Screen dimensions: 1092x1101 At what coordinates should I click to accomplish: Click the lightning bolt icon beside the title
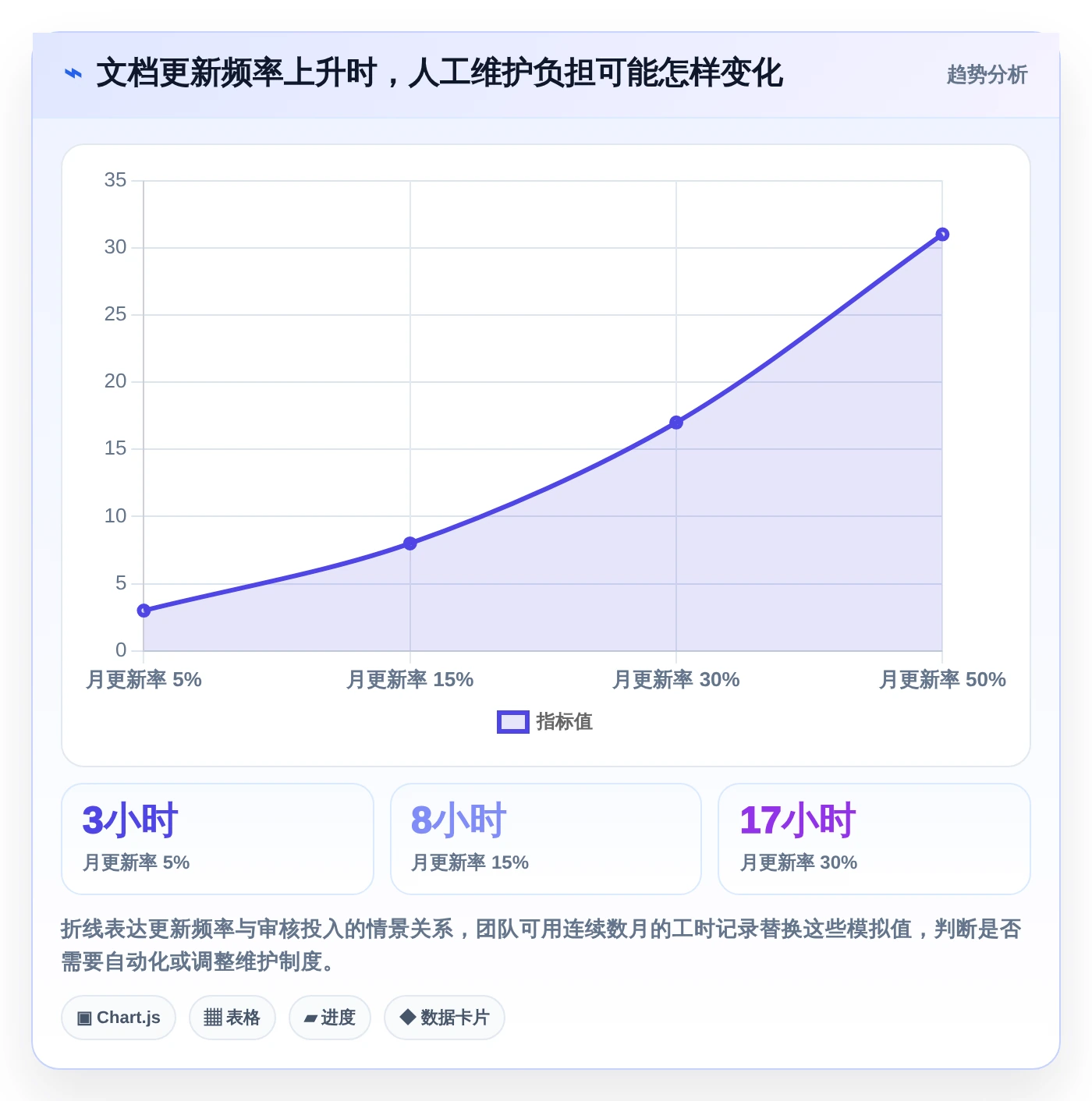[73, 74]
